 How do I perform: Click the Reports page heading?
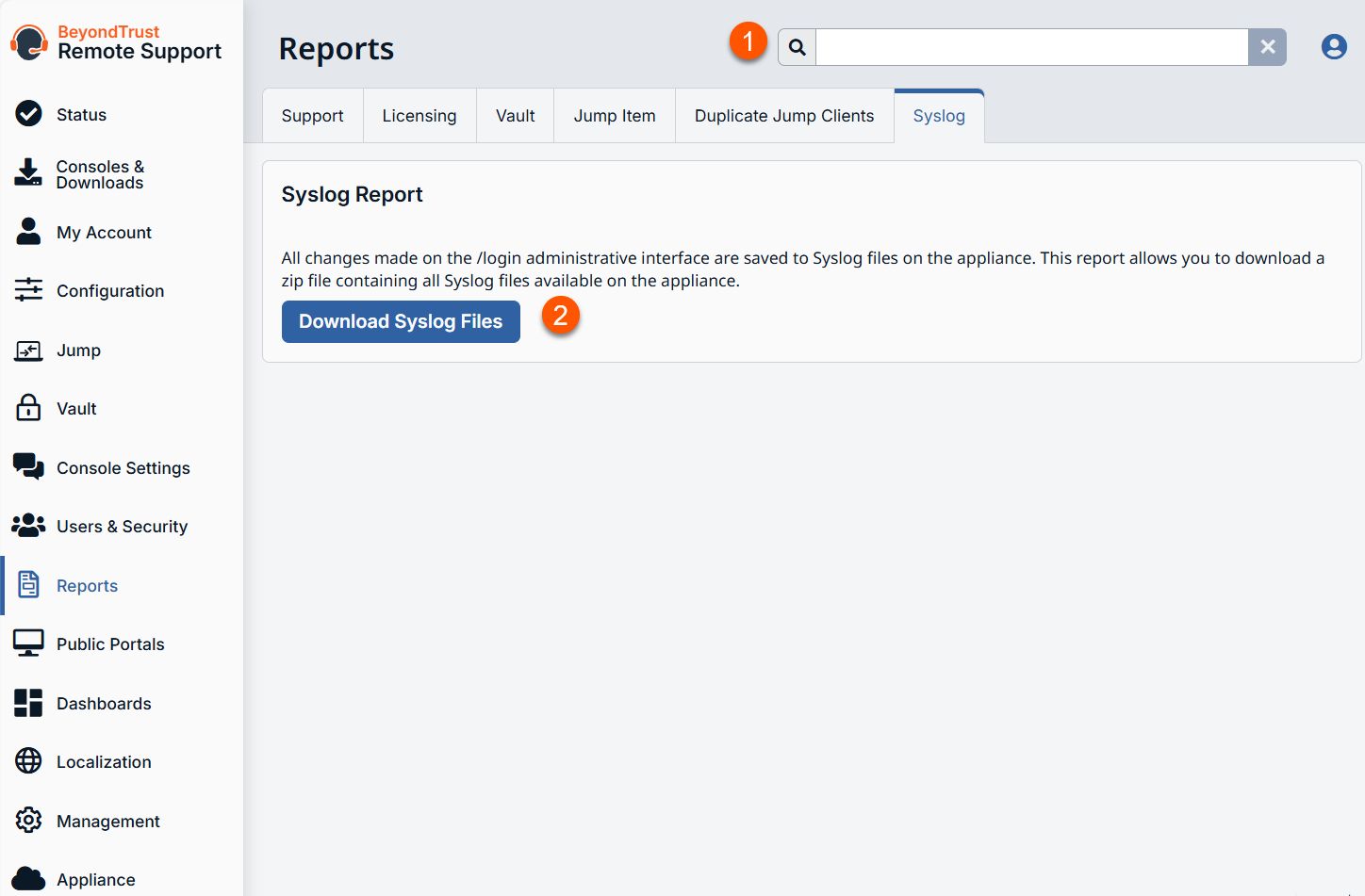pyautogui.click(x=337, y=49)
